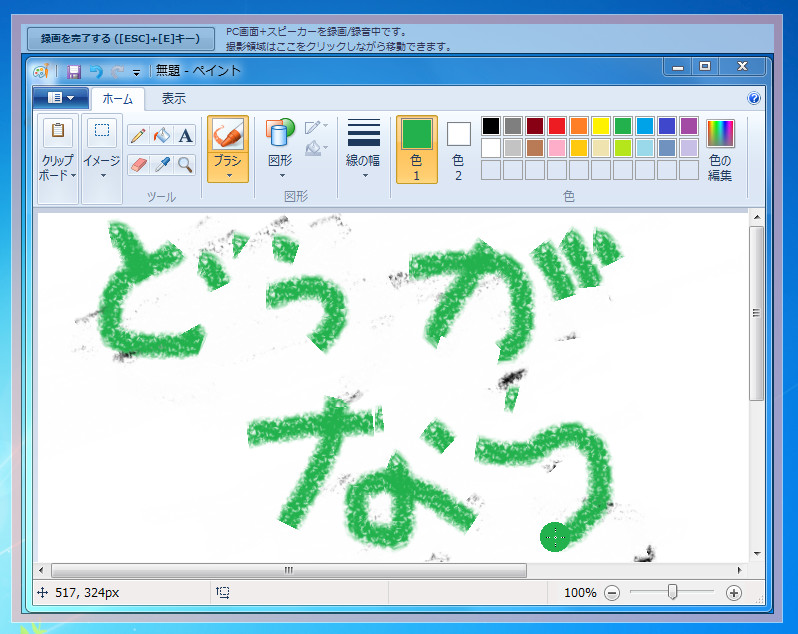The image size is (798, 634).
Task: Pick the lime green color swatch
Action: [622, 148]
